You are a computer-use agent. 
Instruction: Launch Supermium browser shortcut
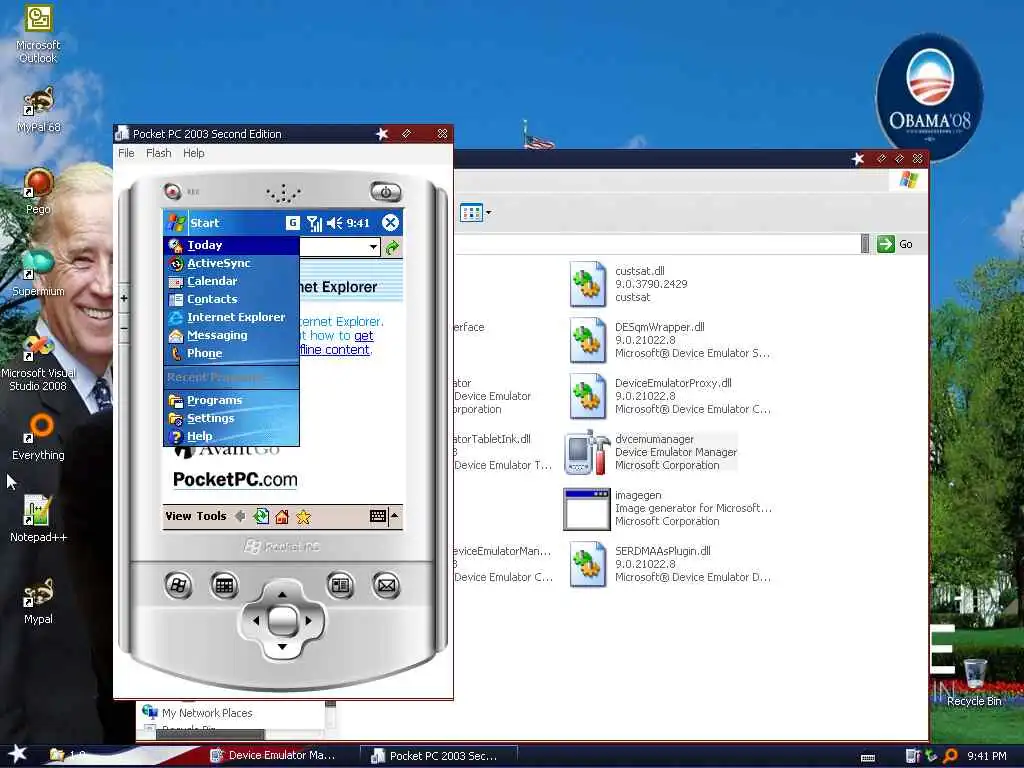point(38,272)
